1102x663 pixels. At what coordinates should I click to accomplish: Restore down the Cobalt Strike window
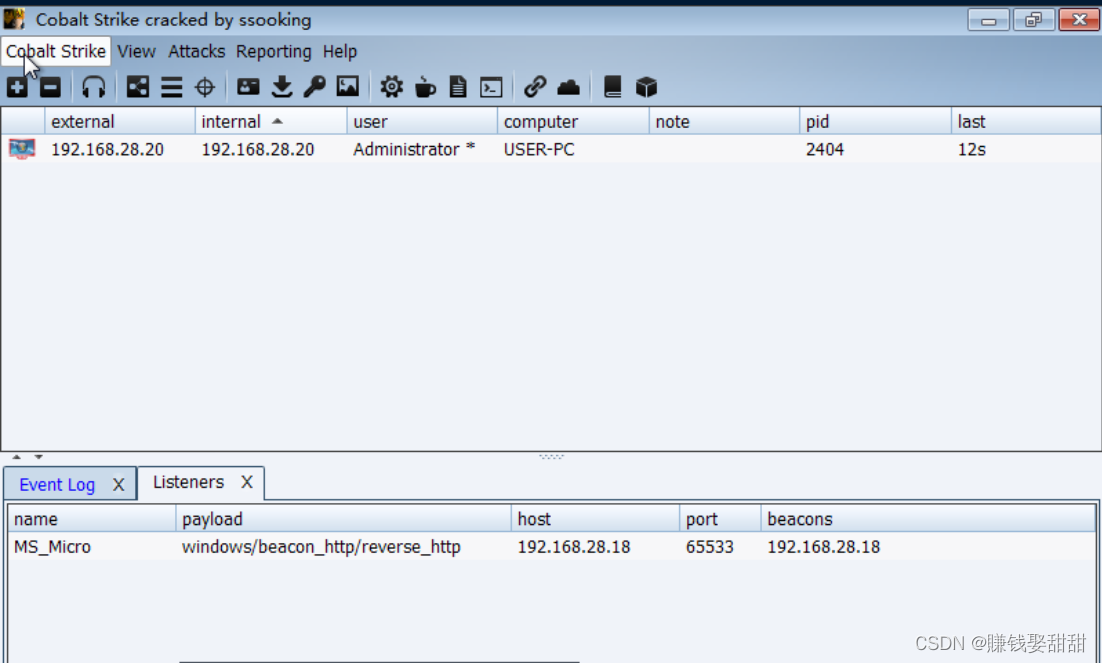click(x=1033, y=20)
